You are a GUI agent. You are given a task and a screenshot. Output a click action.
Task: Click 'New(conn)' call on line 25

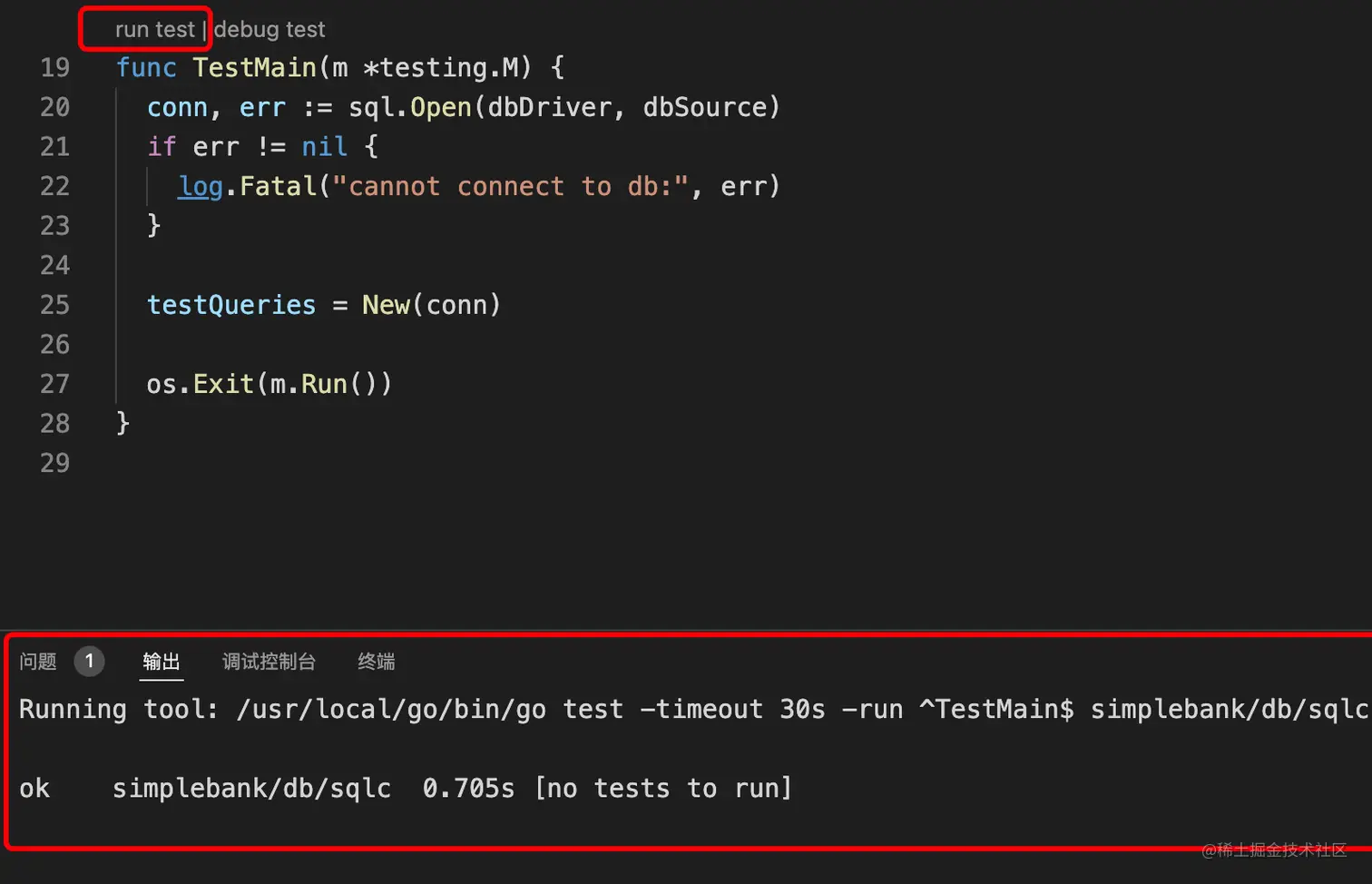click(x=431, y=305)
